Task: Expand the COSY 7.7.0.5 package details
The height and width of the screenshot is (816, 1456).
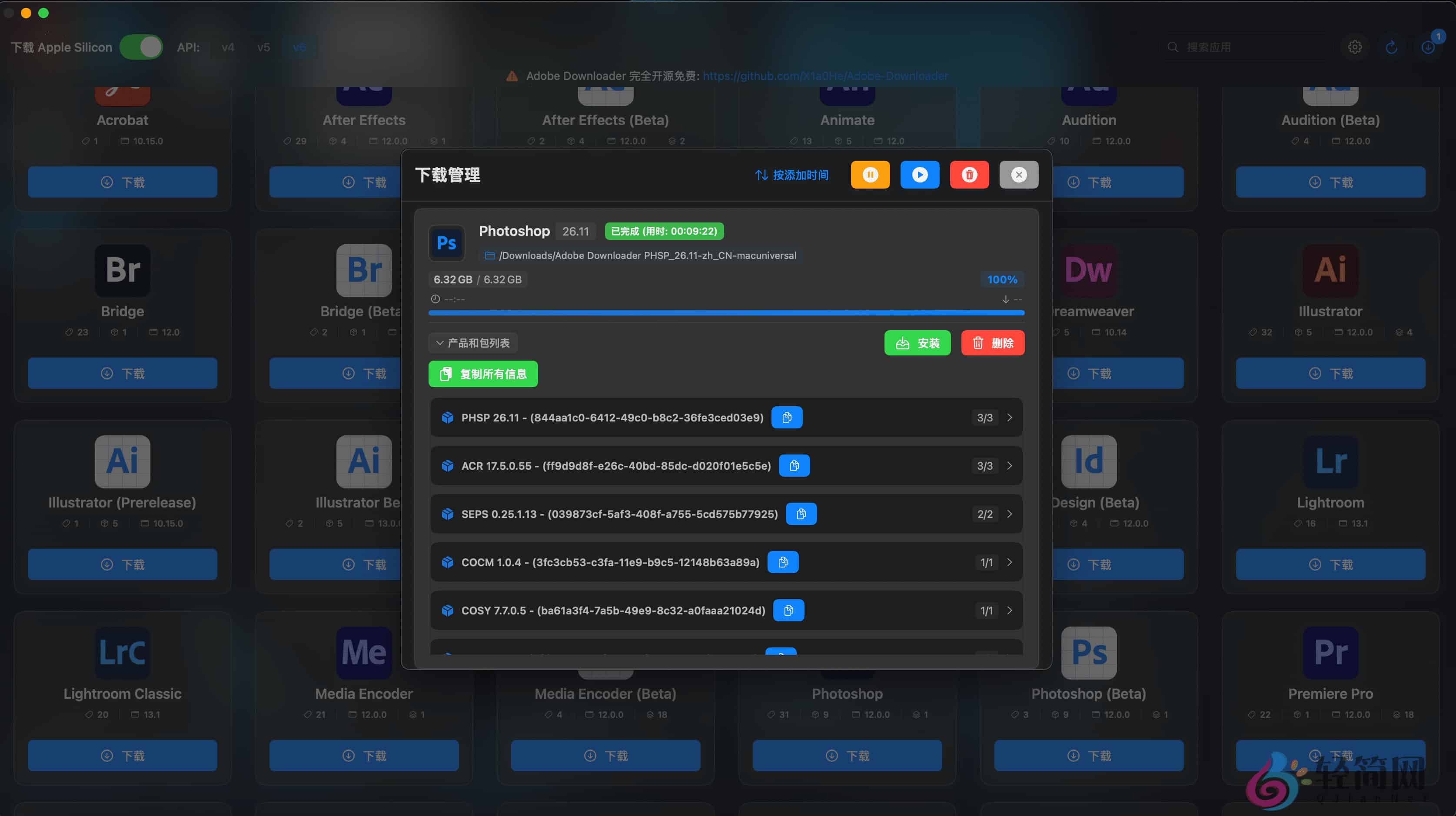Action: coord(1010,610)
